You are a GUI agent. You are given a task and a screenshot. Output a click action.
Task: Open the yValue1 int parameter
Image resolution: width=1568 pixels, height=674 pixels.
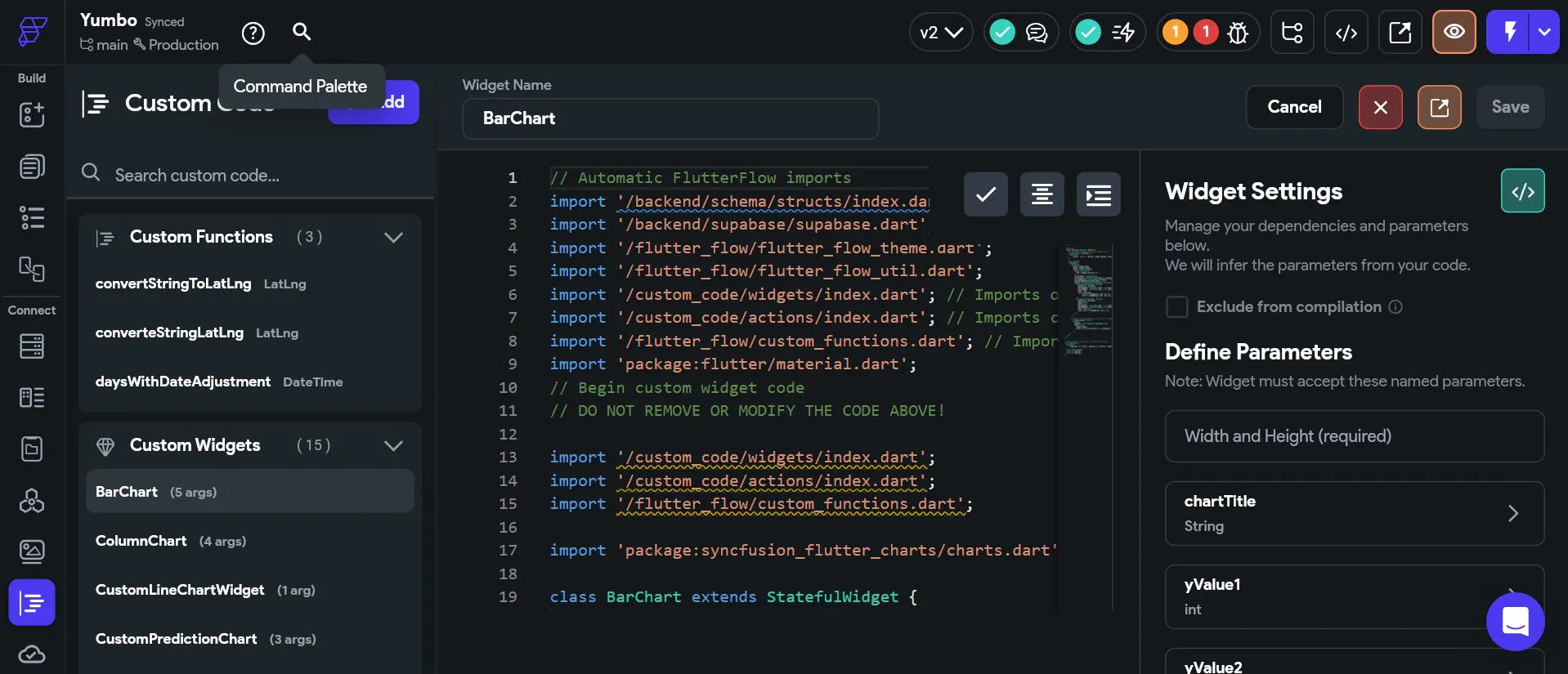tap(1355, 597)
